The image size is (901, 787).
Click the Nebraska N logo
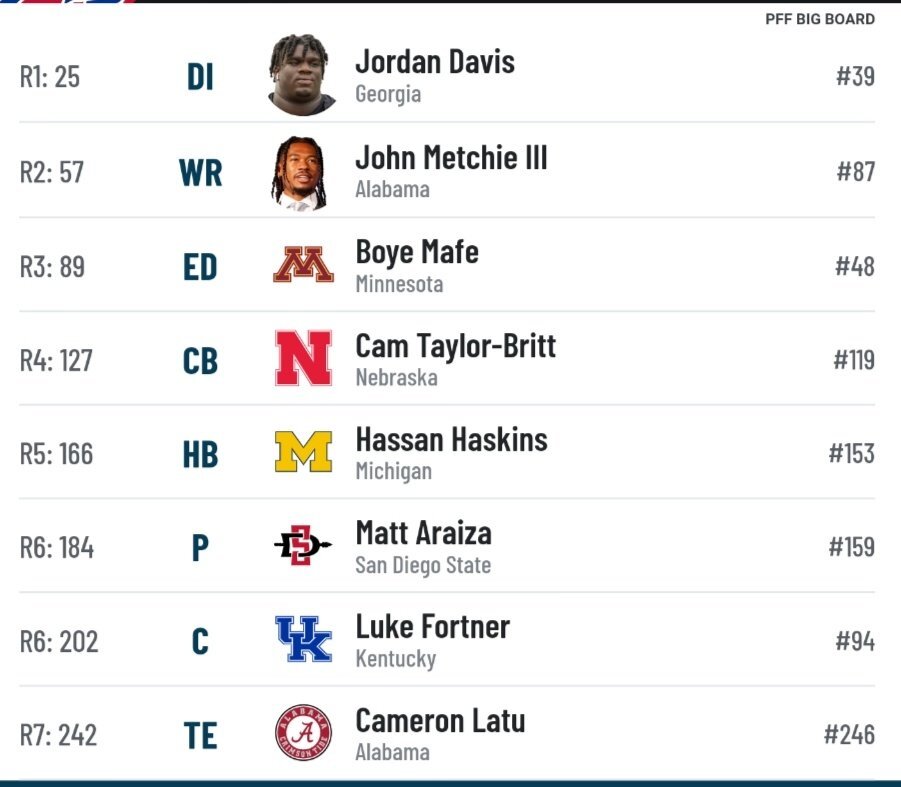tap(303, 357)
